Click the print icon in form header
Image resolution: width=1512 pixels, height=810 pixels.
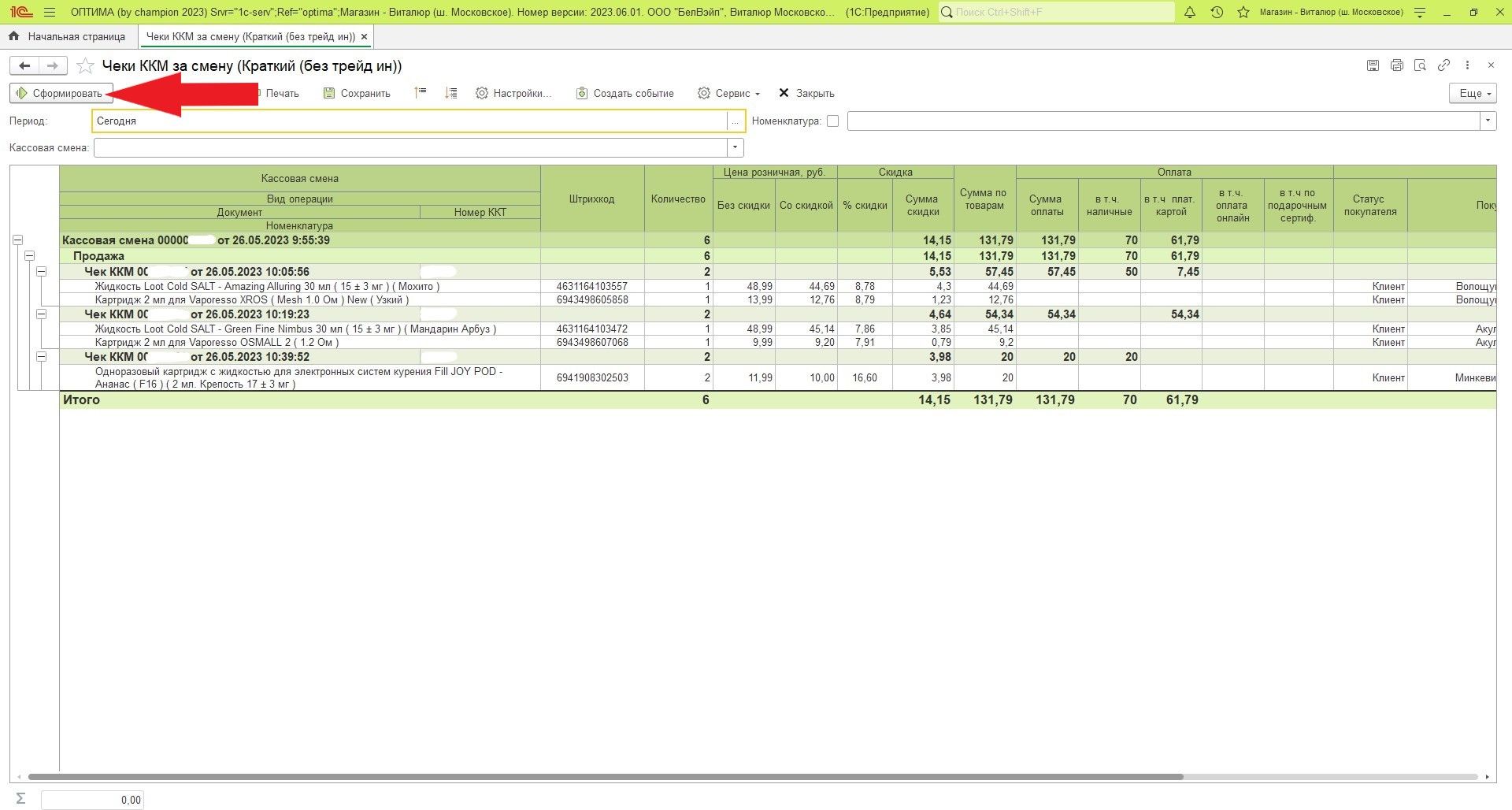coord(1396,65)
